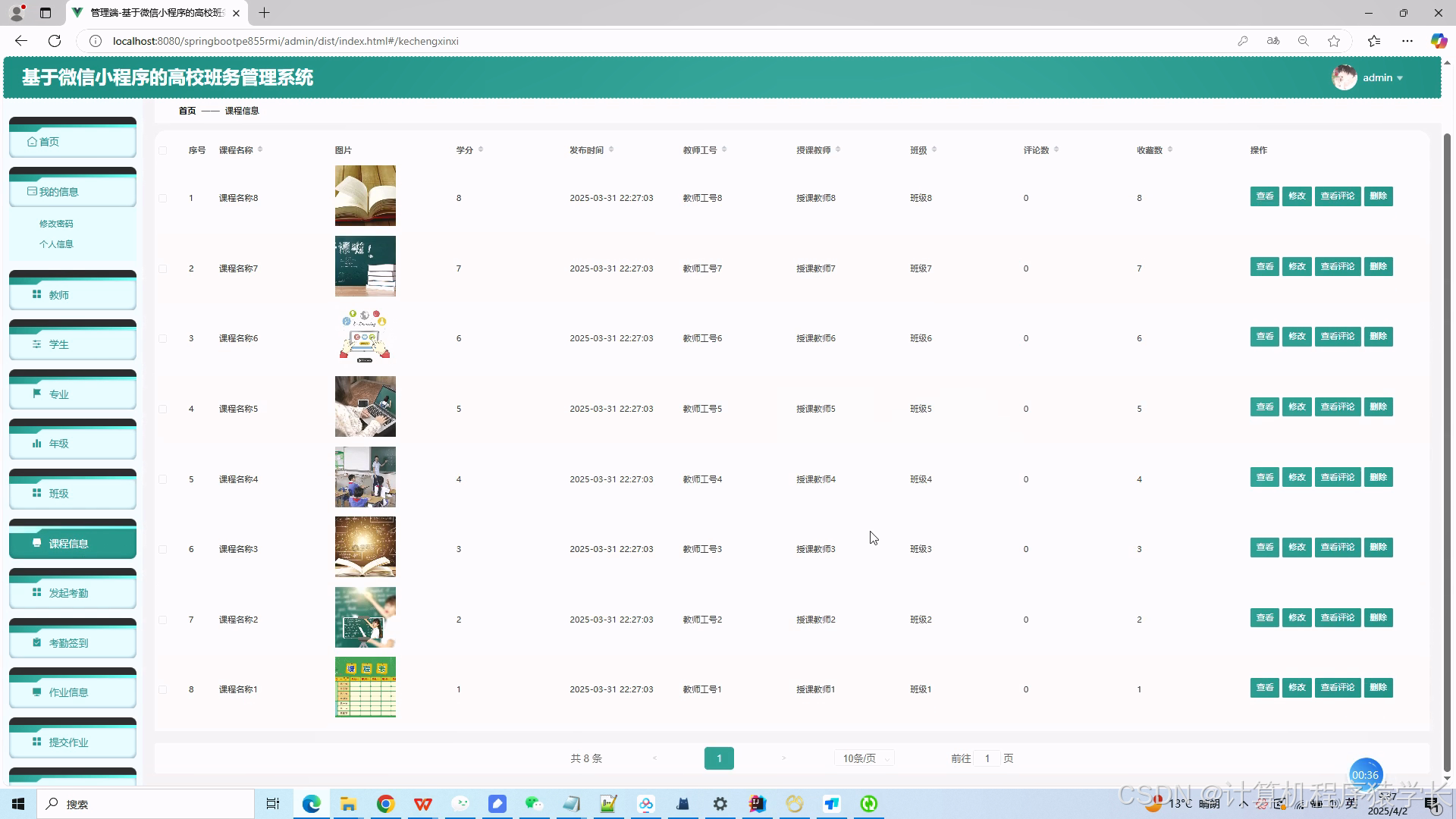Select 提交作业 in the sidebar menu
The width and height of the screenshot is (1456, 819).
pyautogui.click(x=68, y=742)
